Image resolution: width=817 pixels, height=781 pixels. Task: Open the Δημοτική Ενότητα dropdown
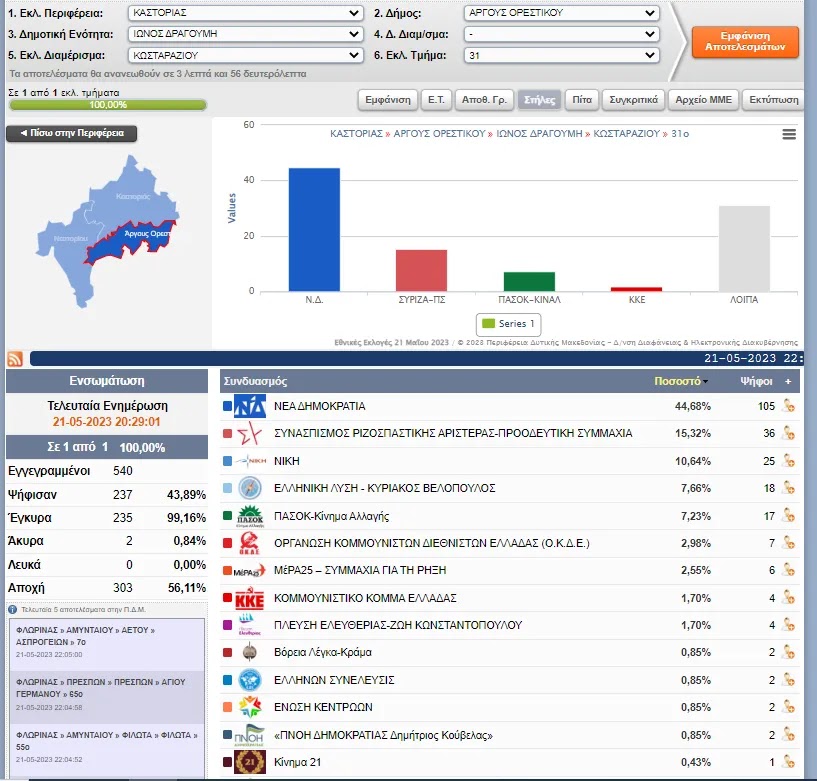pos(245,34)
